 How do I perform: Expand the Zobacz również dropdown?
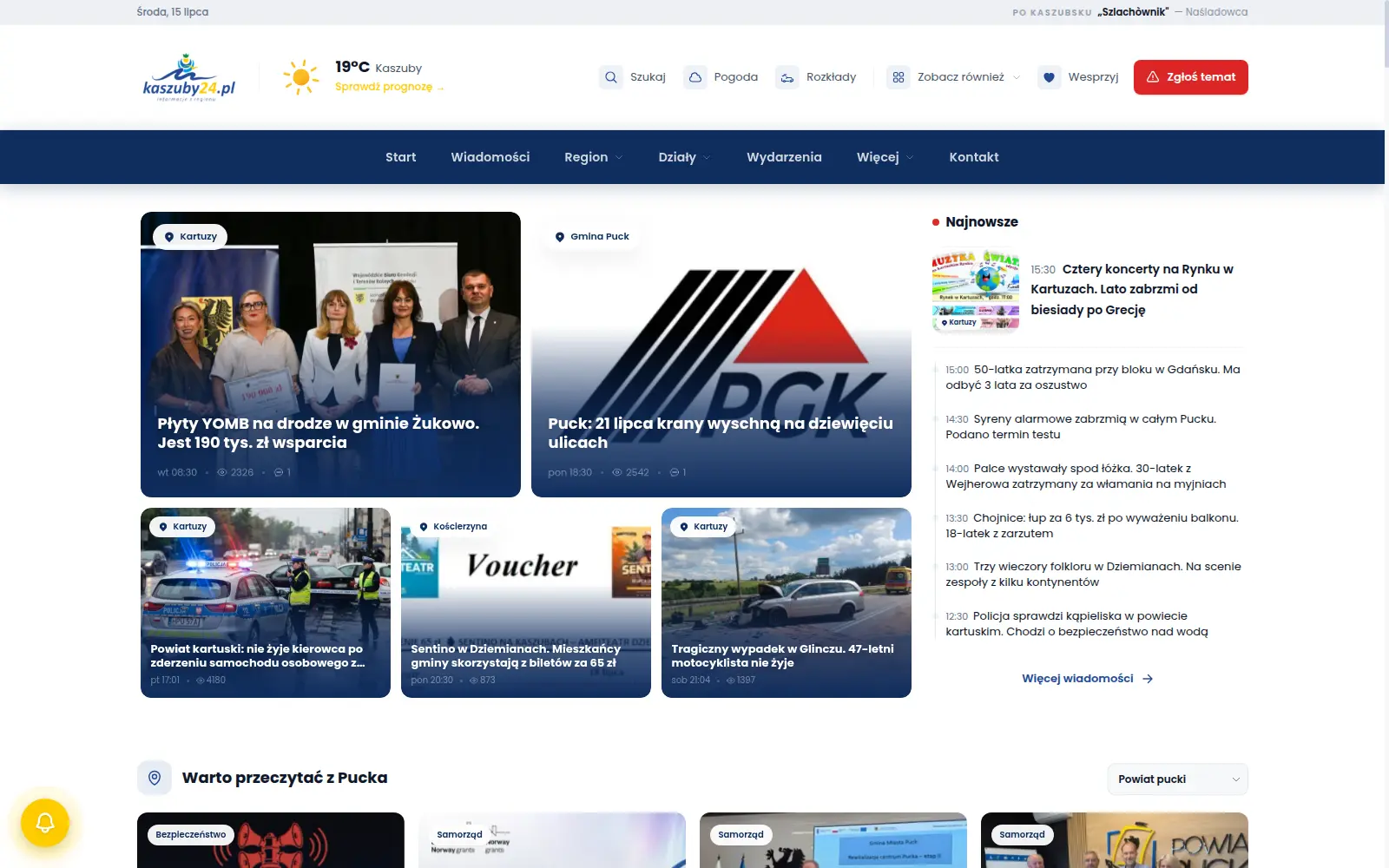[x=954, y=77]
